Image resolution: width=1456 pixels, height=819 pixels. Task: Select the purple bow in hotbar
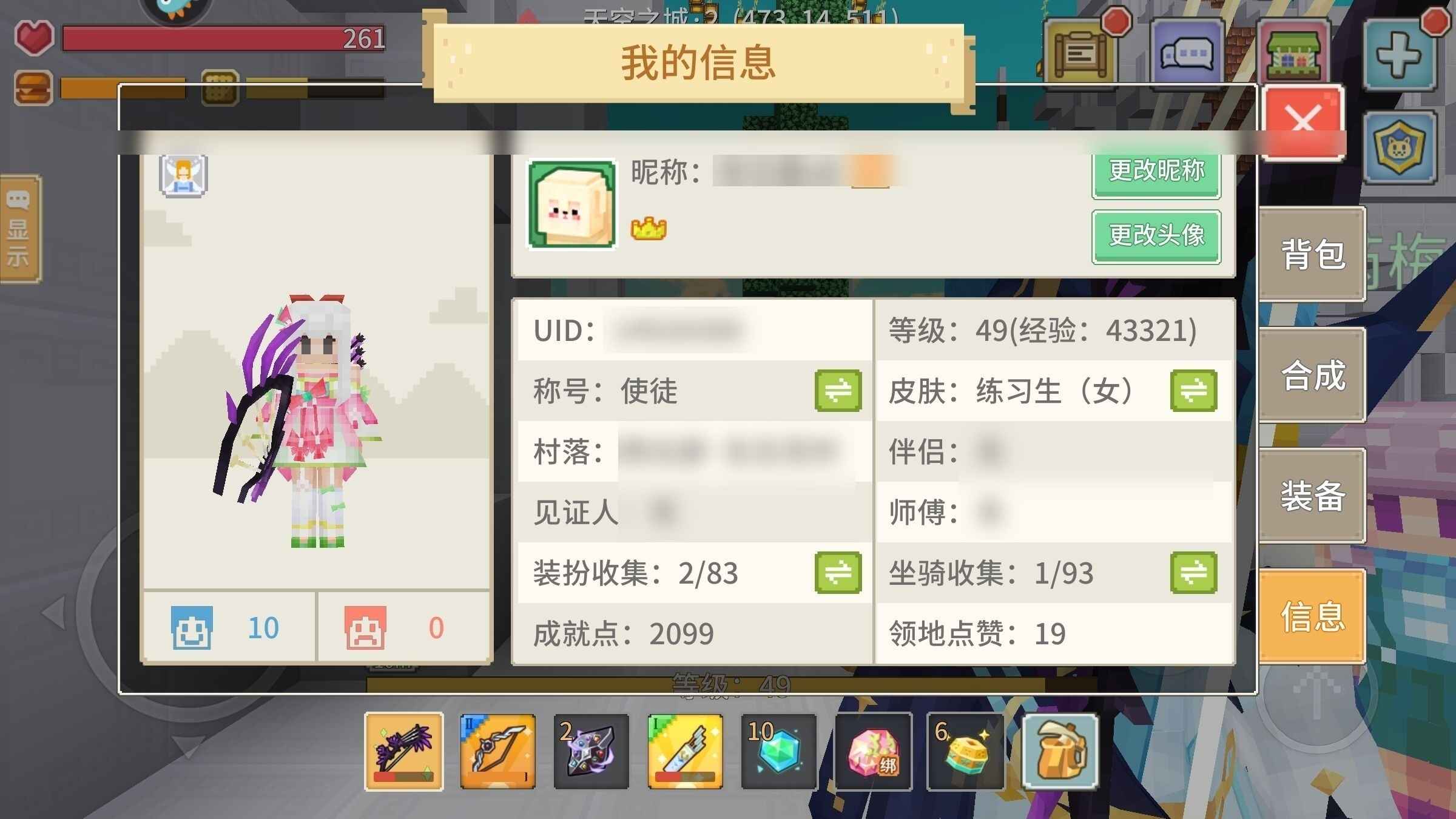403,752
